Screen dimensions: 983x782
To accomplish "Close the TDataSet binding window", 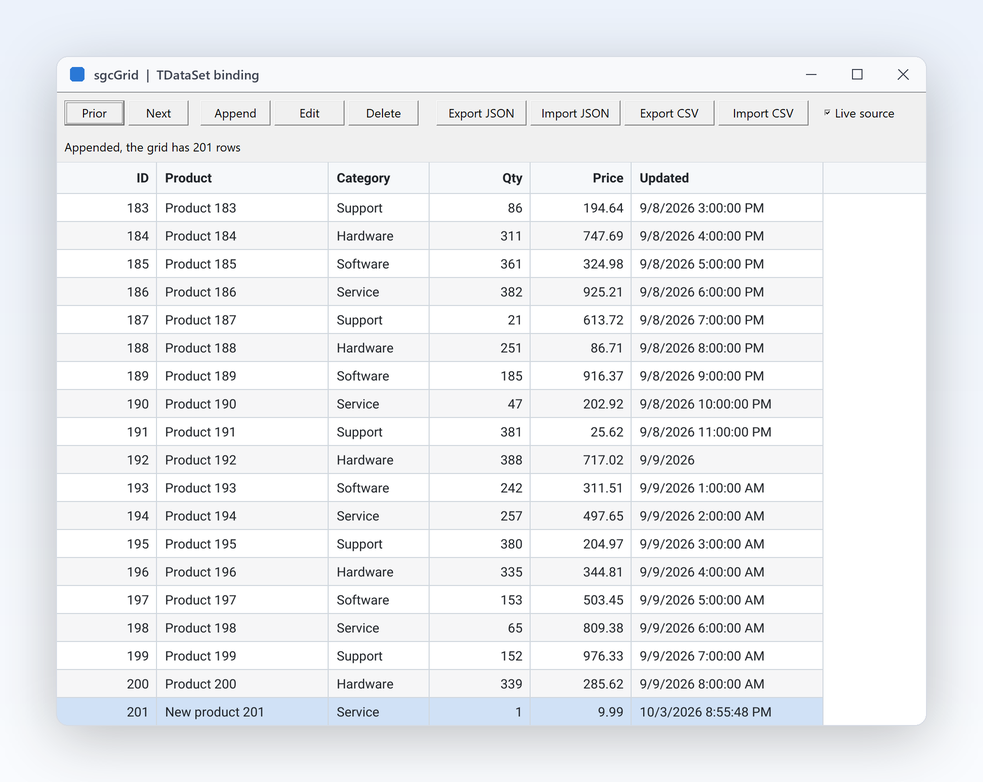I will point(903,75).
